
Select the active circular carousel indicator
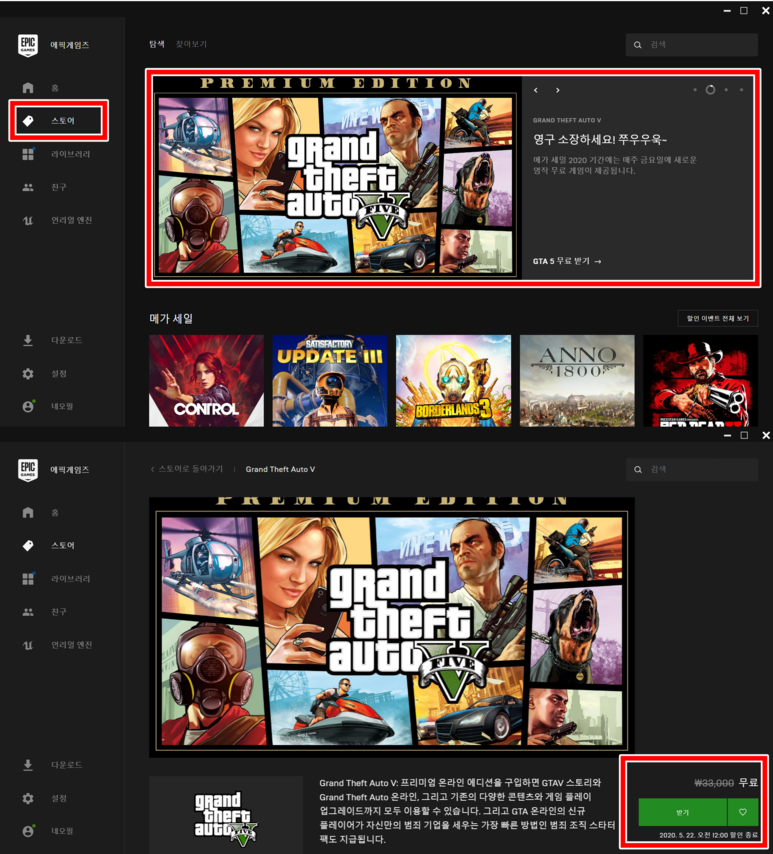tap(710, 90)
